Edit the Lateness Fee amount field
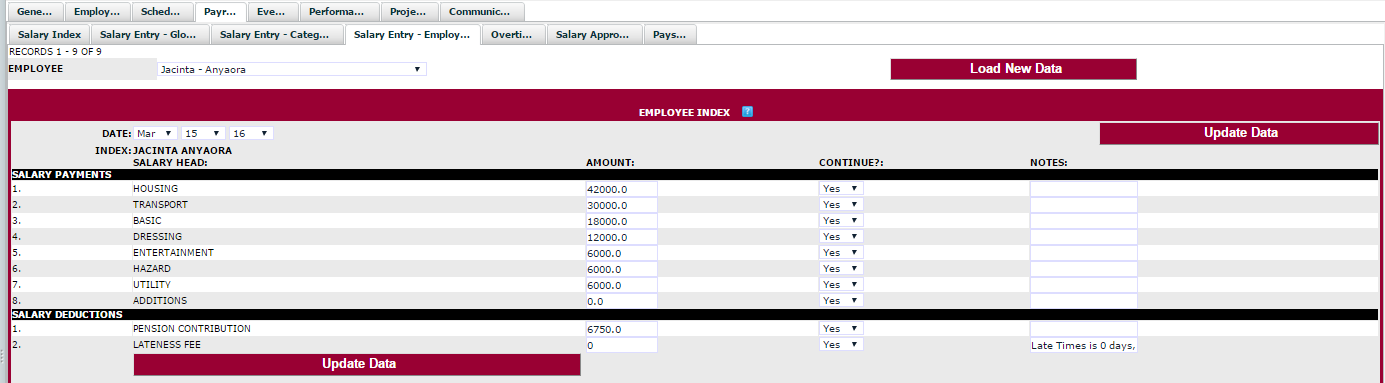The height and width of the screenshot is (383, 1385). point(621,345)
